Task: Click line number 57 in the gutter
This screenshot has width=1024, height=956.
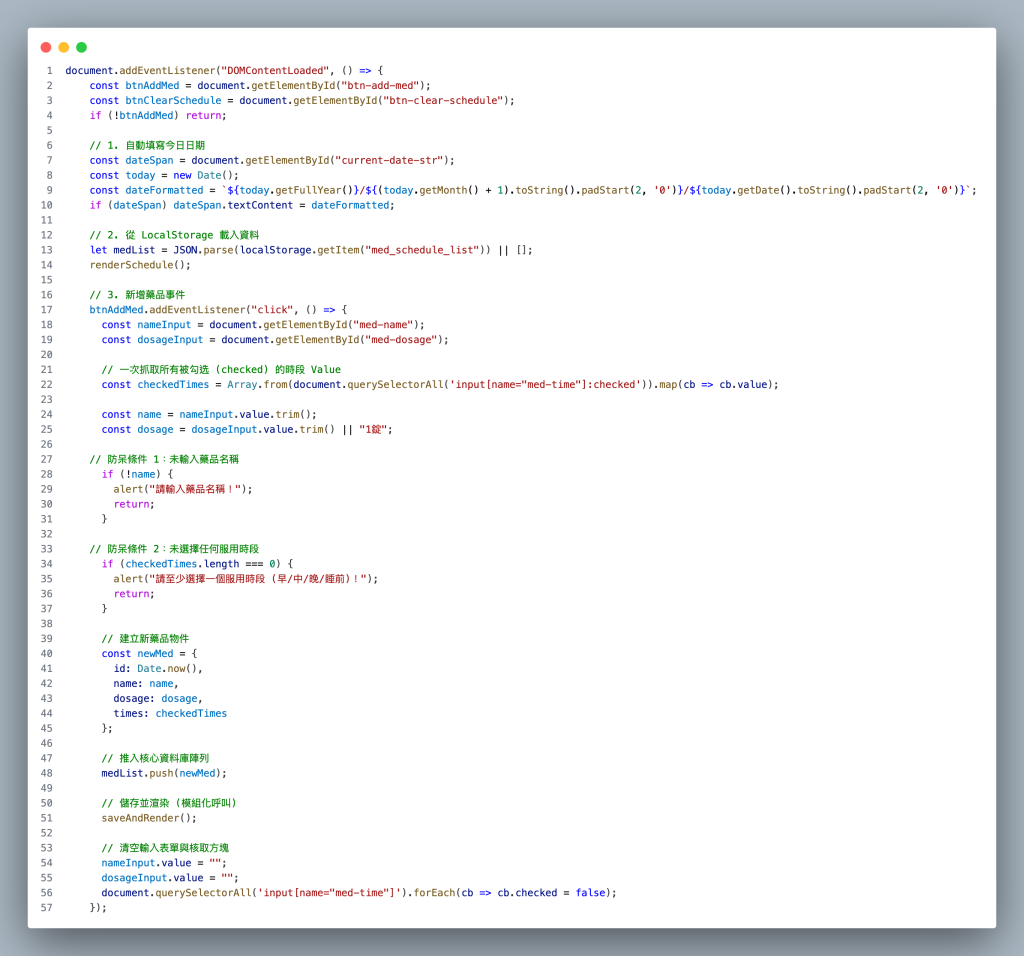Action: (46, 908)
